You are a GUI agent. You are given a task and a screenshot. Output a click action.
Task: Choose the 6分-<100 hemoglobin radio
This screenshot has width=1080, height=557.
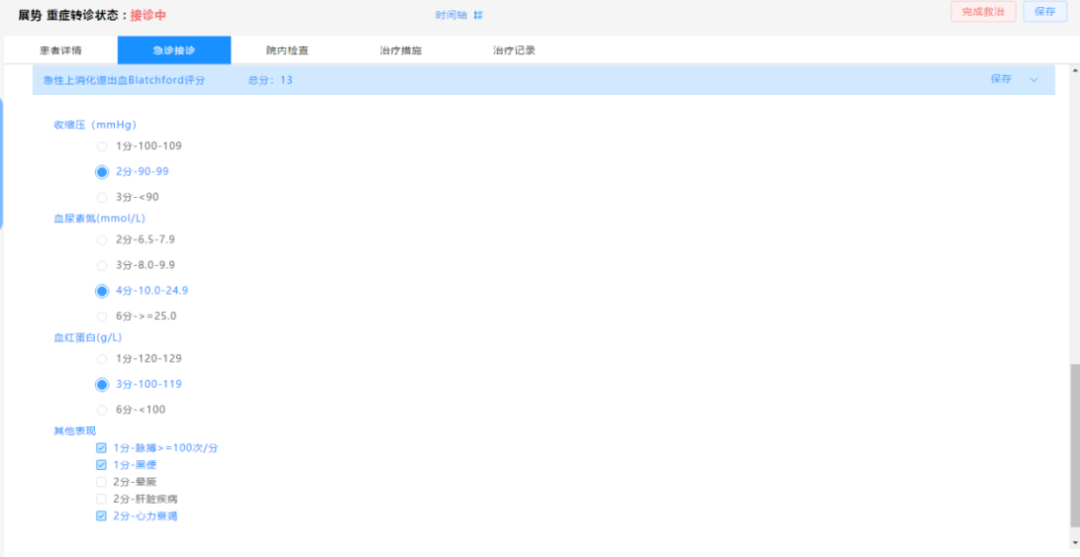[102, 410]
